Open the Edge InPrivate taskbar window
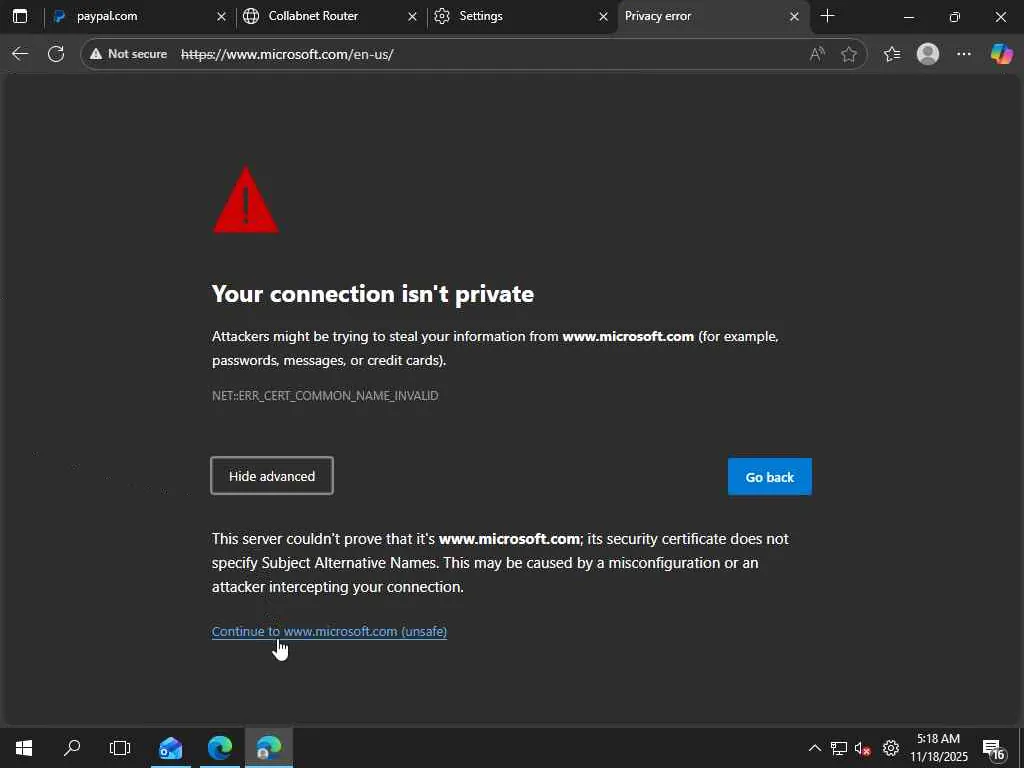 pos(268,748)
